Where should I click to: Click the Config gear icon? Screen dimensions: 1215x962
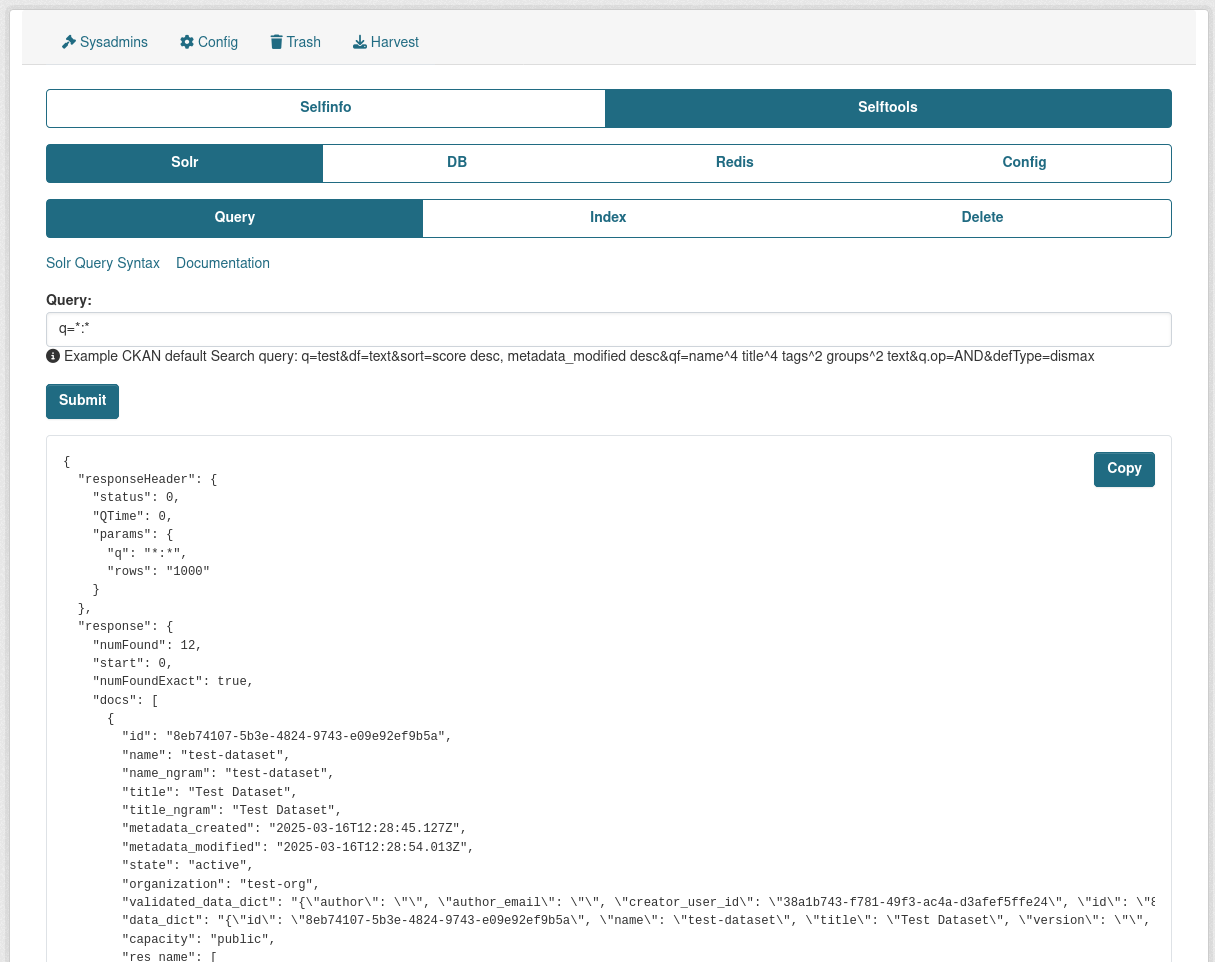(x=187, y=42)
